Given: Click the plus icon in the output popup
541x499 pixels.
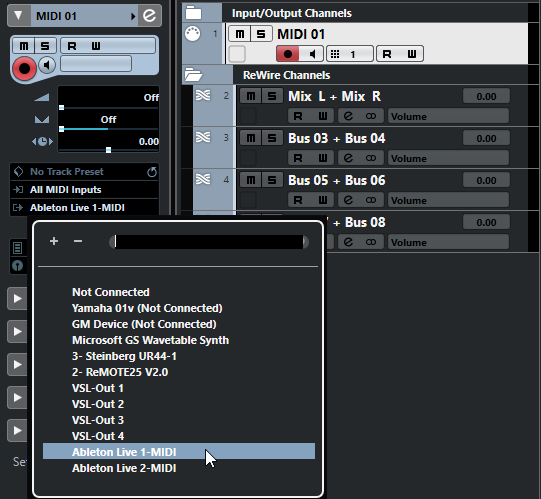Looking at the screenshot, I should point(54,241).
